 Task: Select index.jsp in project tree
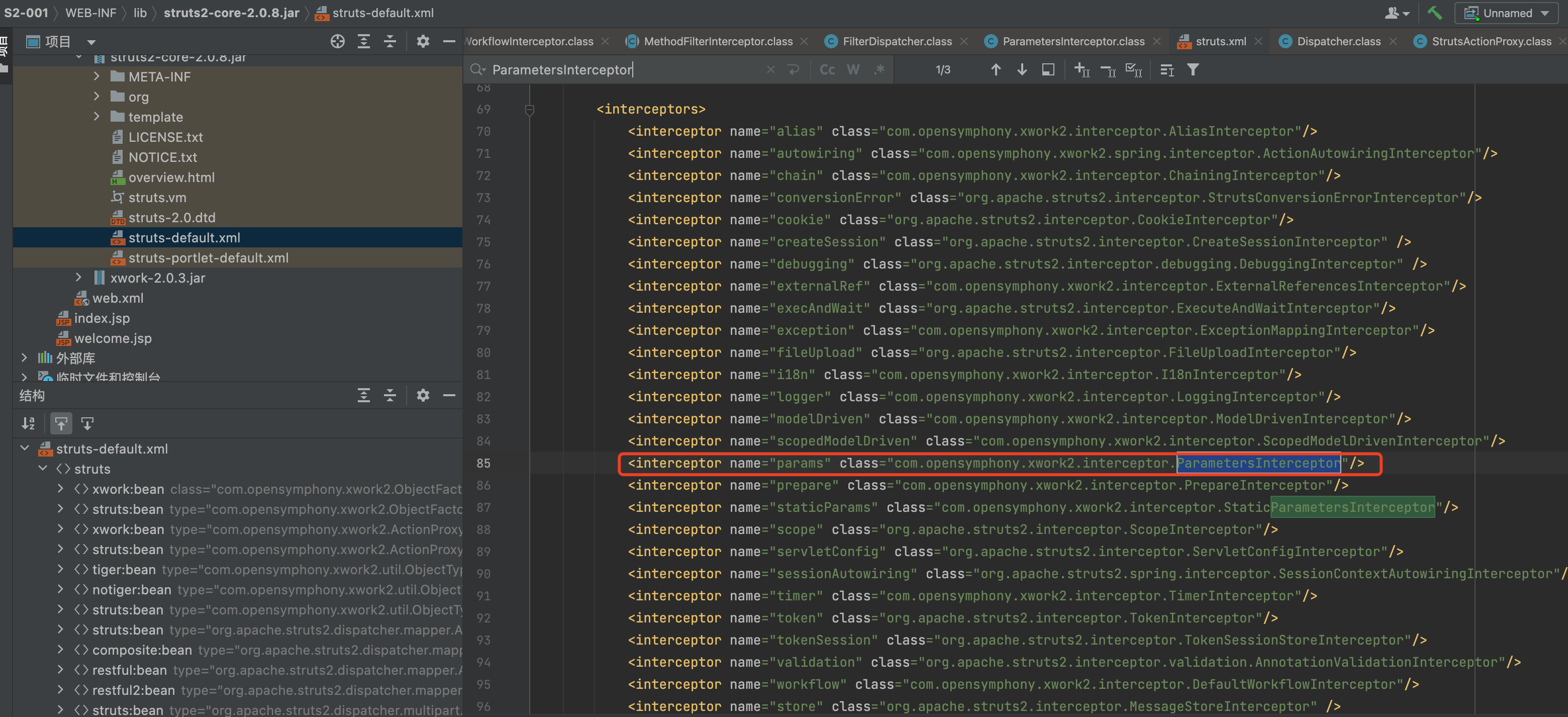[101, 317]
